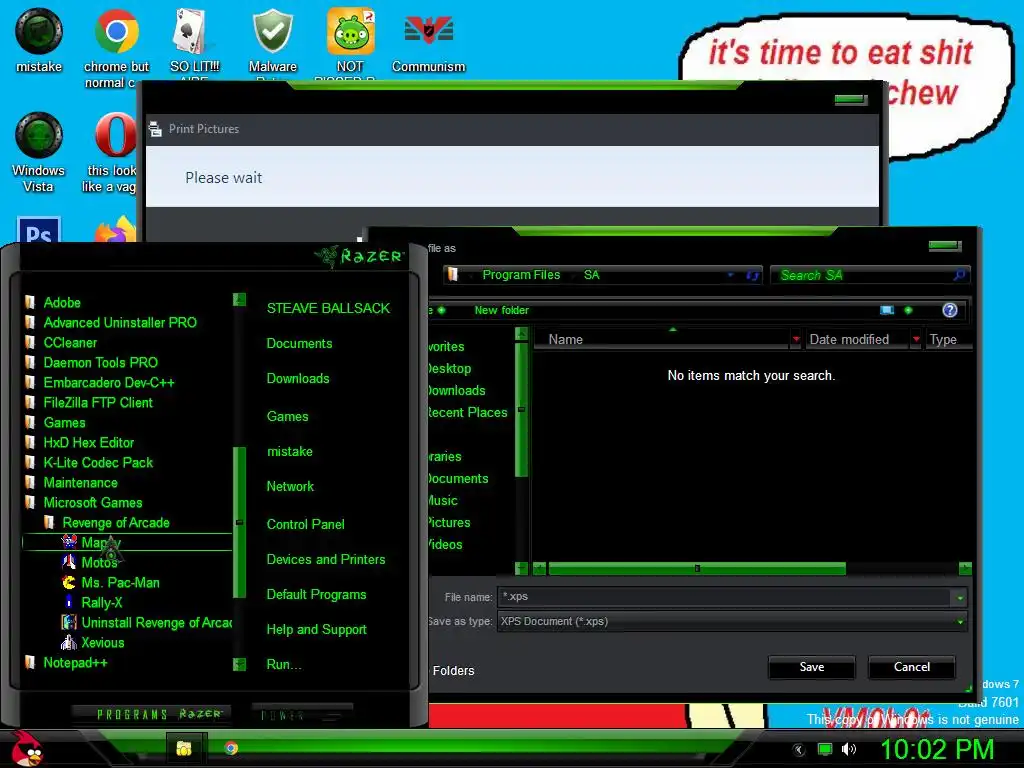The height and width of the screenshot is (768, 1024).
Task: Open the Opera 'this look like' desktop icon
Action: click(x=115, y=152)
